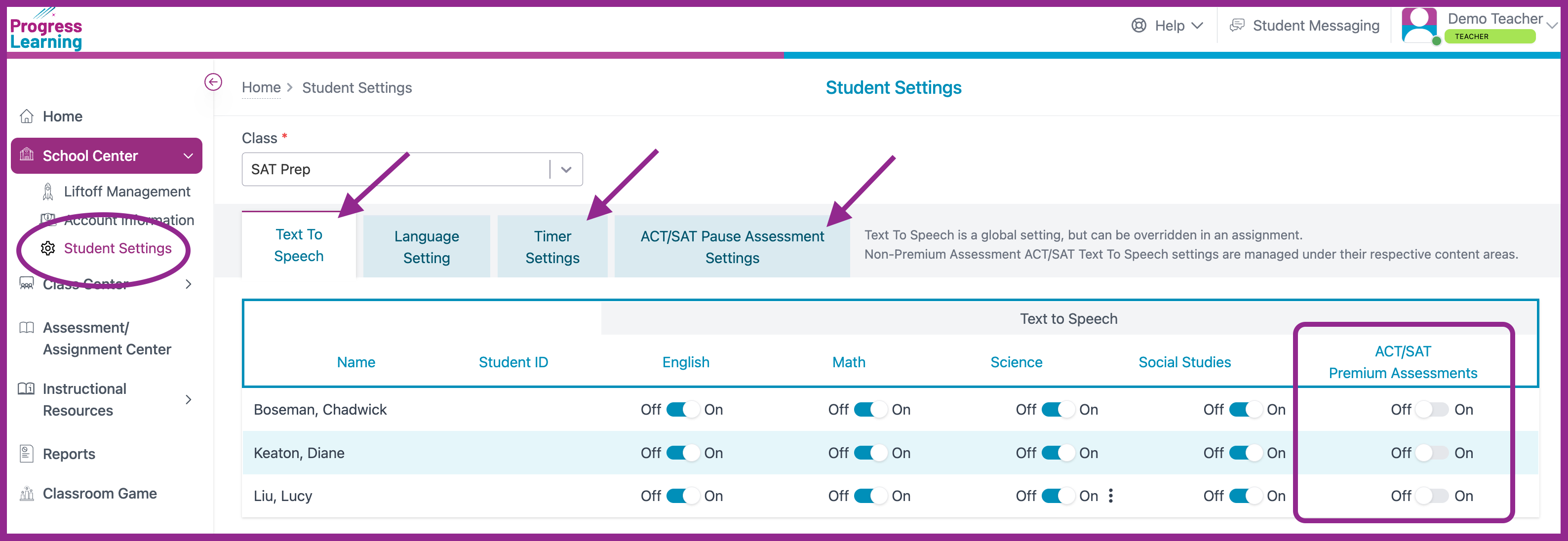Open Assessment/Assignment Center from sidebar
This screenshot has height=541, width=1568.
[107, 338]
